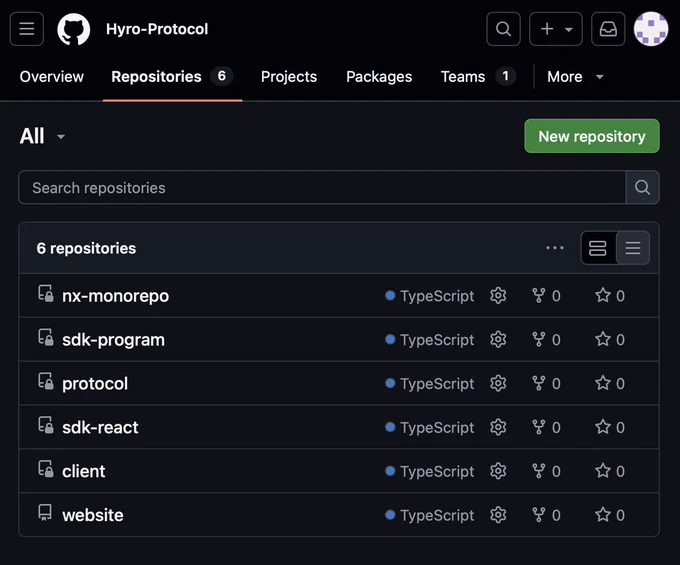Click private repo lock icon for nx-monorepo
Screen dimensions: 680x565
[x=46, y=294]
